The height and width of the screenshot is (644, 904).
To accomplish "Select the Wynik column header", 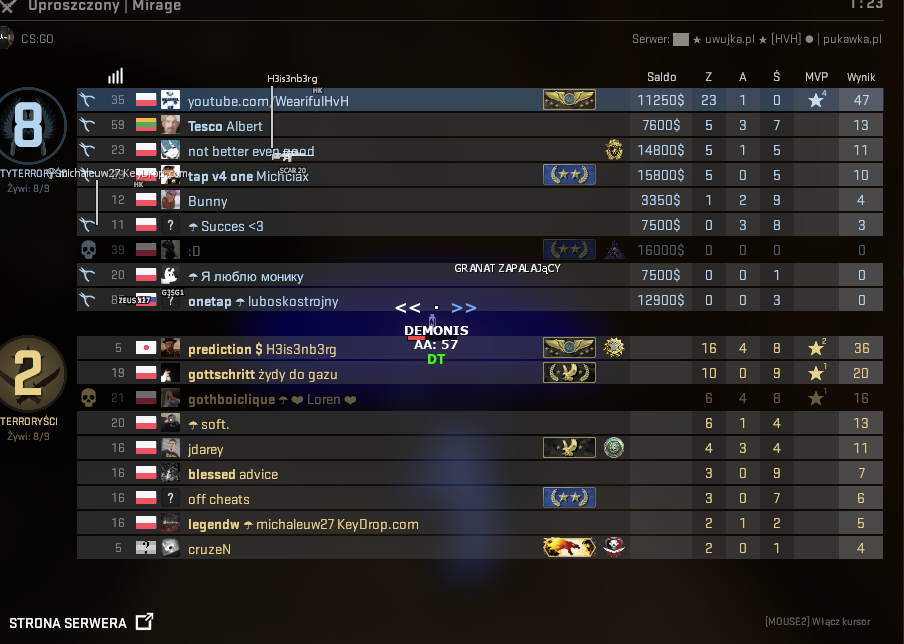I will (x=861, y=77).
